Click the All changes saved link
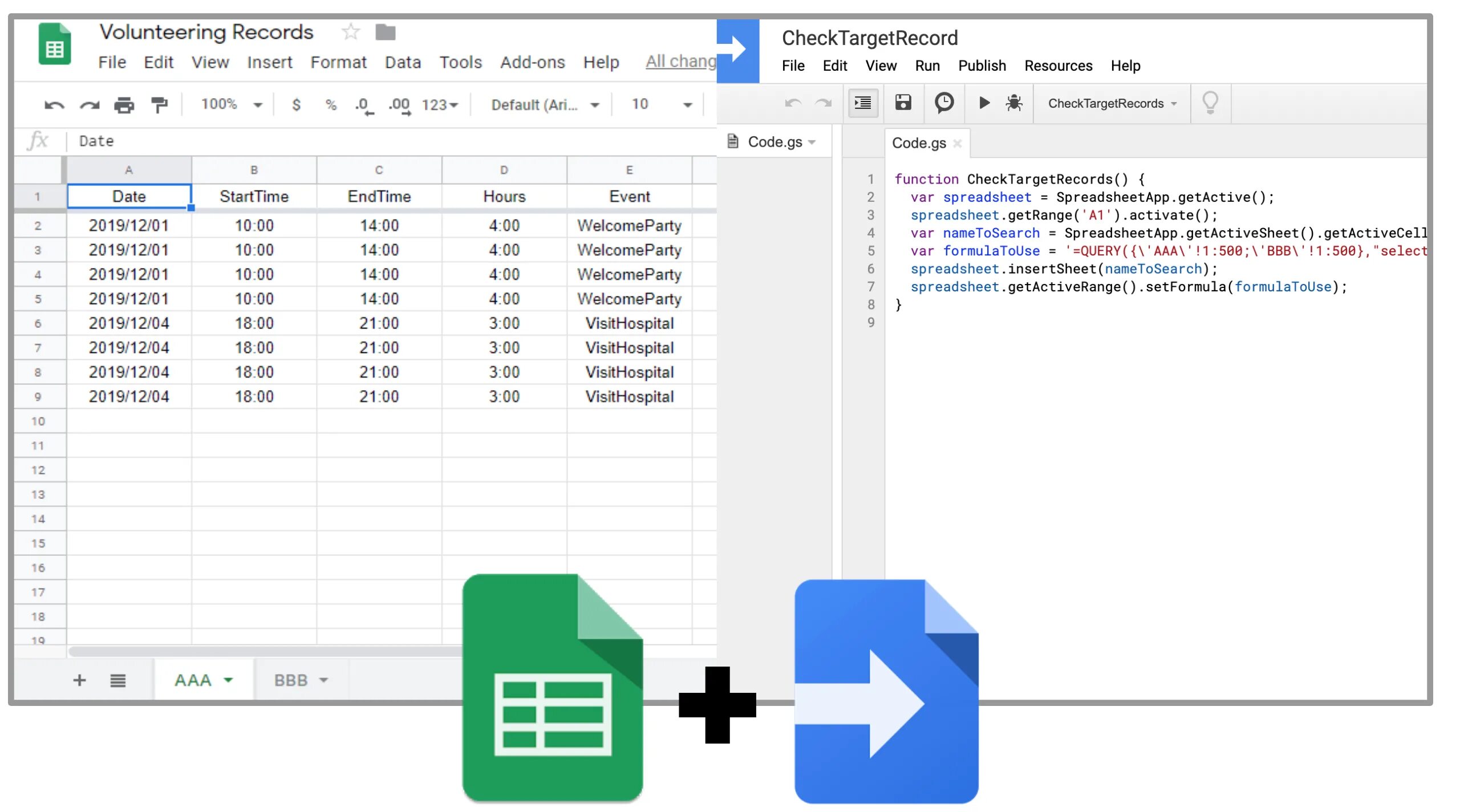The height and width of the screenshot is (812, 1460). [x=680, y=62]
